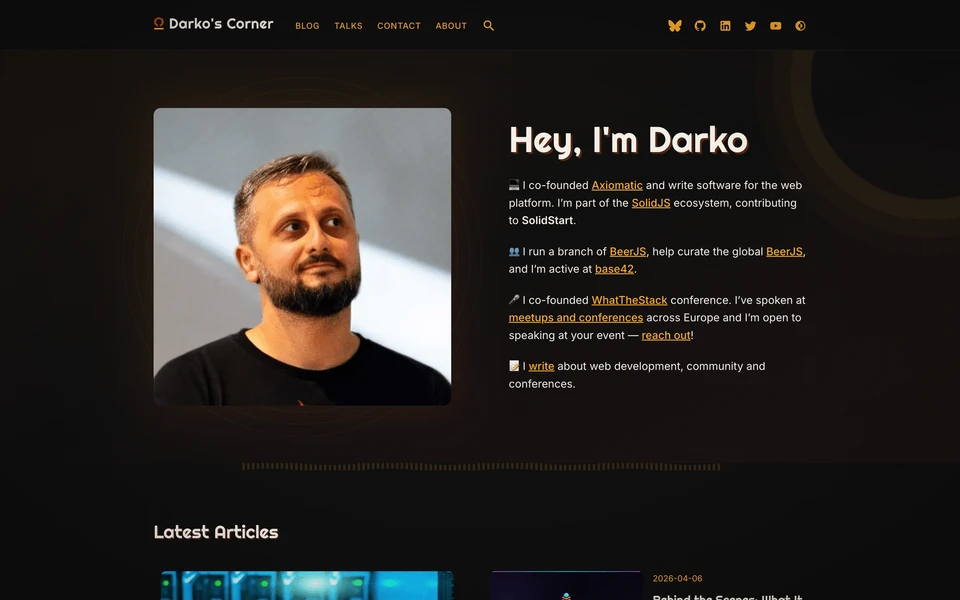Open the WhatTheStack conference link
Screen dimensions: 960x600
(x=629, y=300)
